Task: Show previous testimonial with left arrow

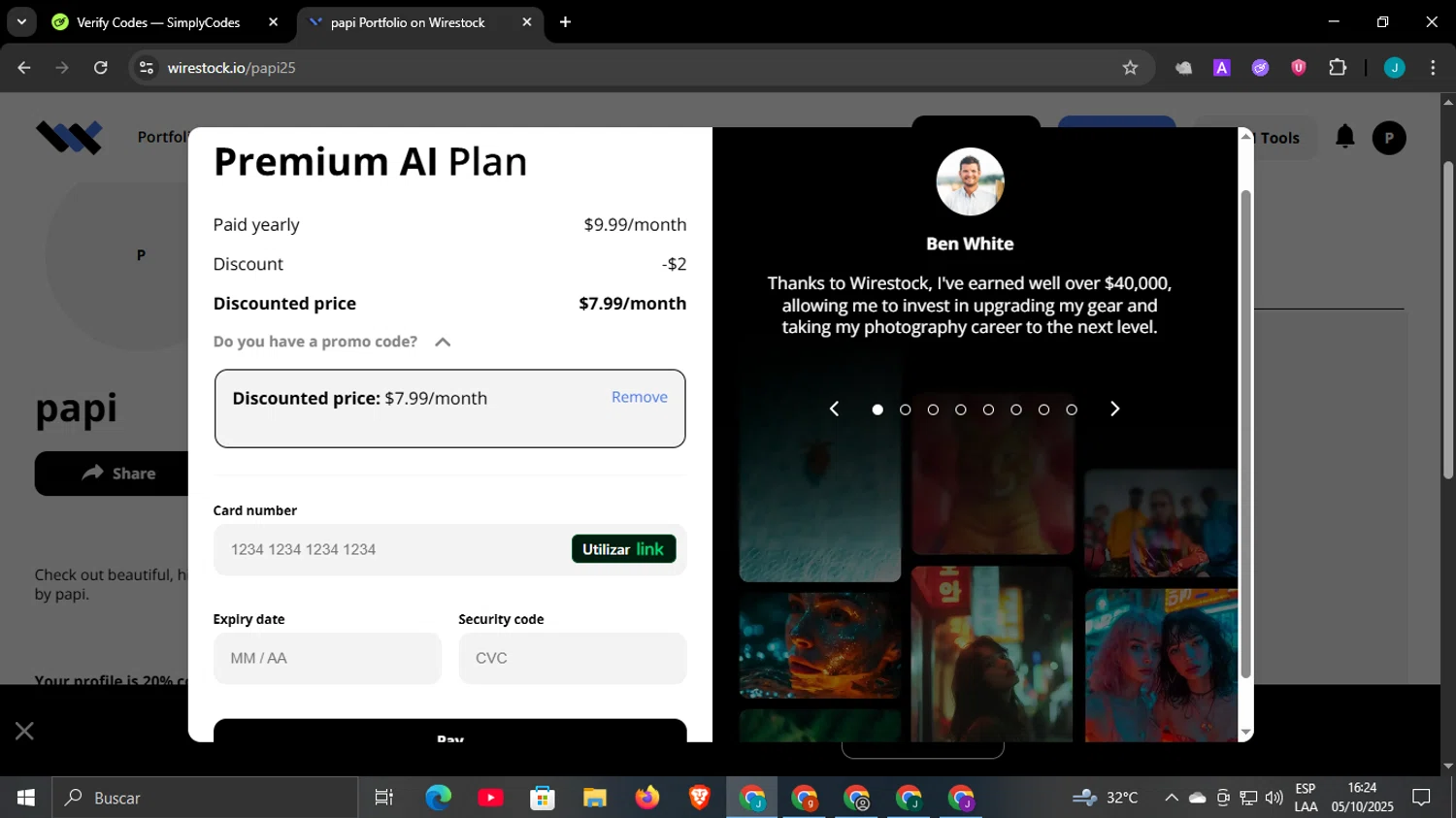Action: pyautogui.click(x=834, y=409)
